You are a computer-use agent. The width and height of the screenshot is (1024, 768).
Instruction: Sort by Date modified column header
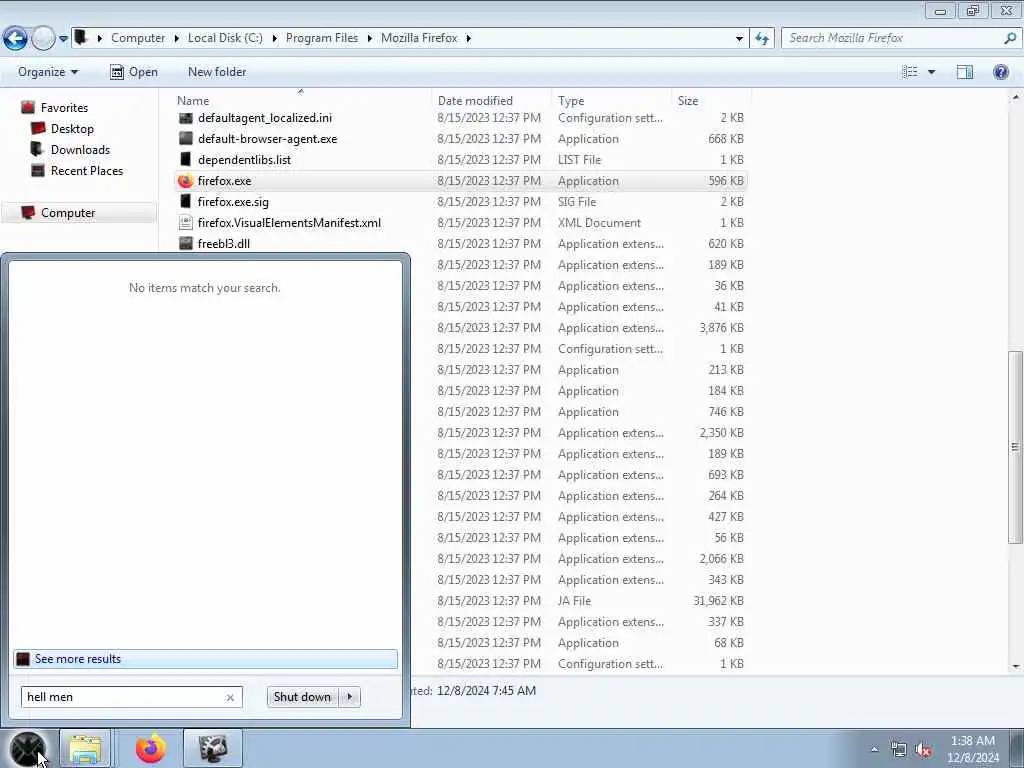pyautogui.click(x=475, y=101)
